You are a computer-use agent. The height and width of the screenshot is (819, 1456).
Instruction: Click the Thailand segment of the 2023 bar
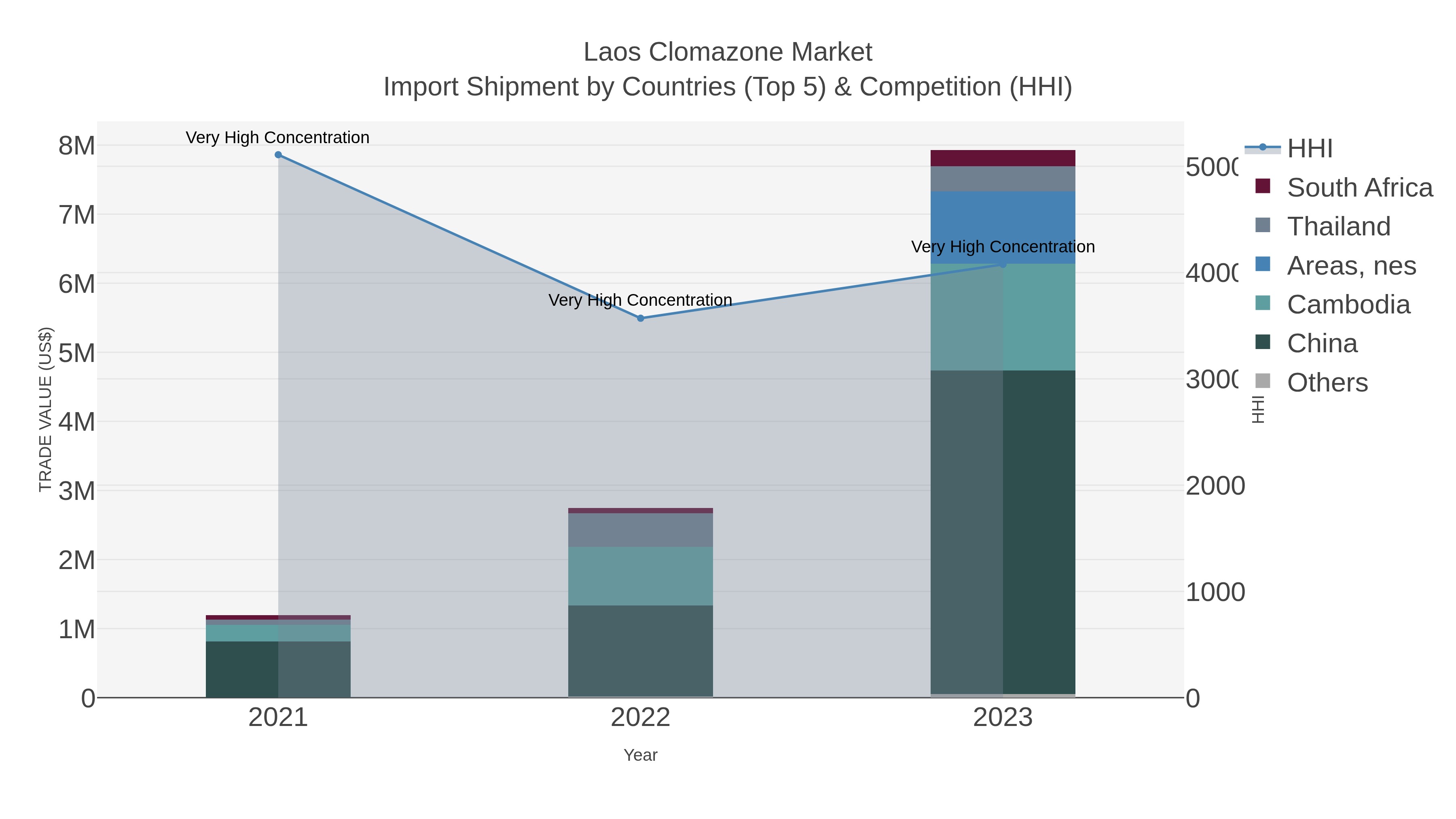[1003, 179]
